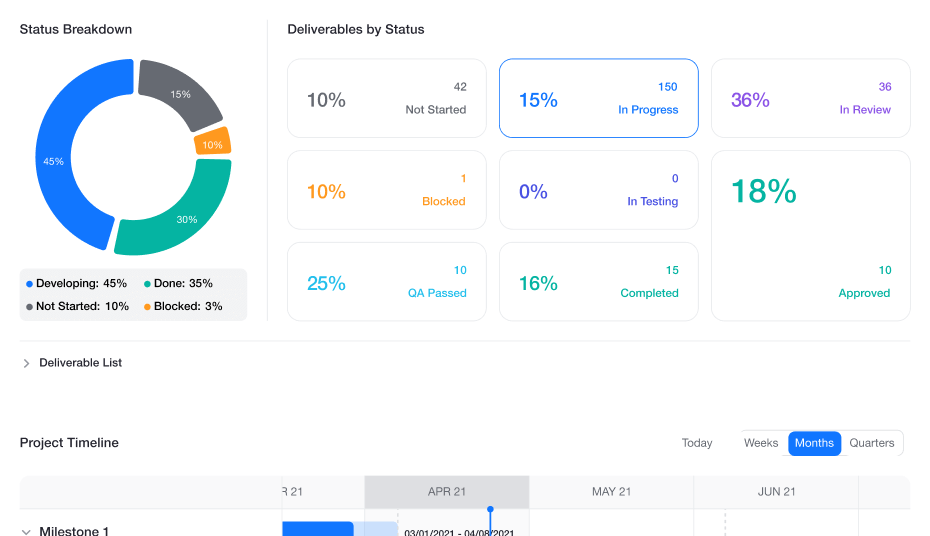This screenshot has height=536, width=930.
Task: Click the Milestone 1 blue timeline bar
Action: pos(318,529)
